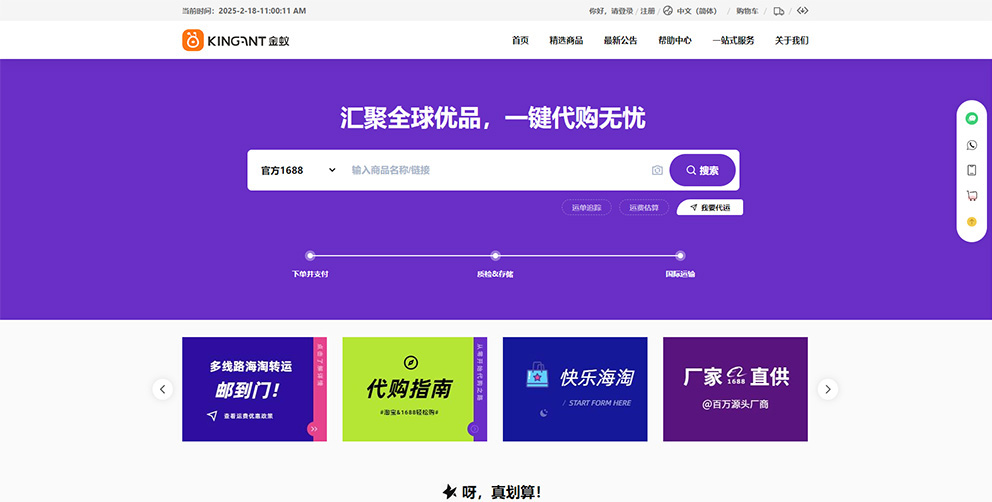The height and width of the screenshot is (502, 992).
Task: Click the shopping bag icon on 快乐海淘 card
Action: tap(538, 375)
